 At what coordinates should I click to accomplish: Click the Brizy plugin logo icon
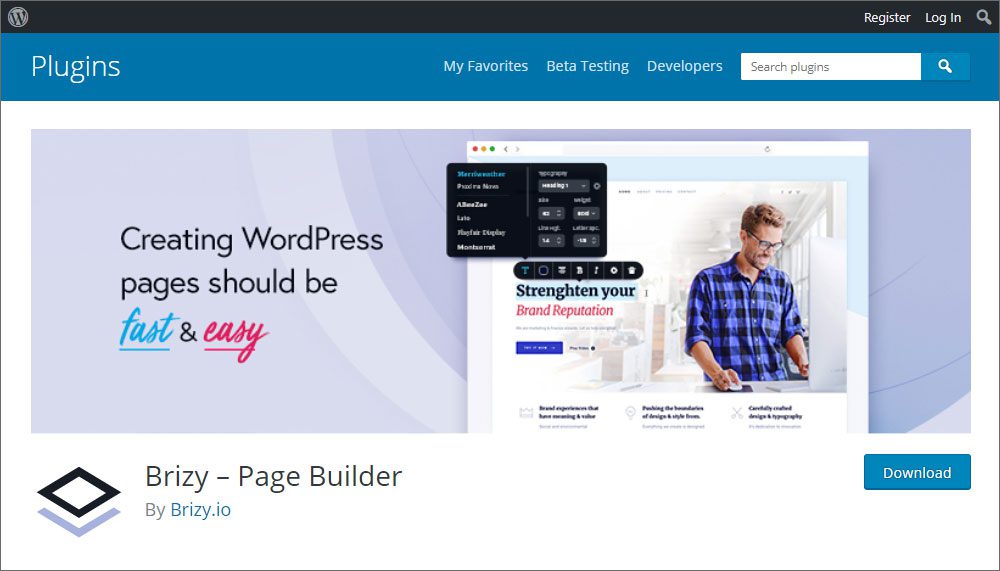pyautogui.click(x=78, y=501)
